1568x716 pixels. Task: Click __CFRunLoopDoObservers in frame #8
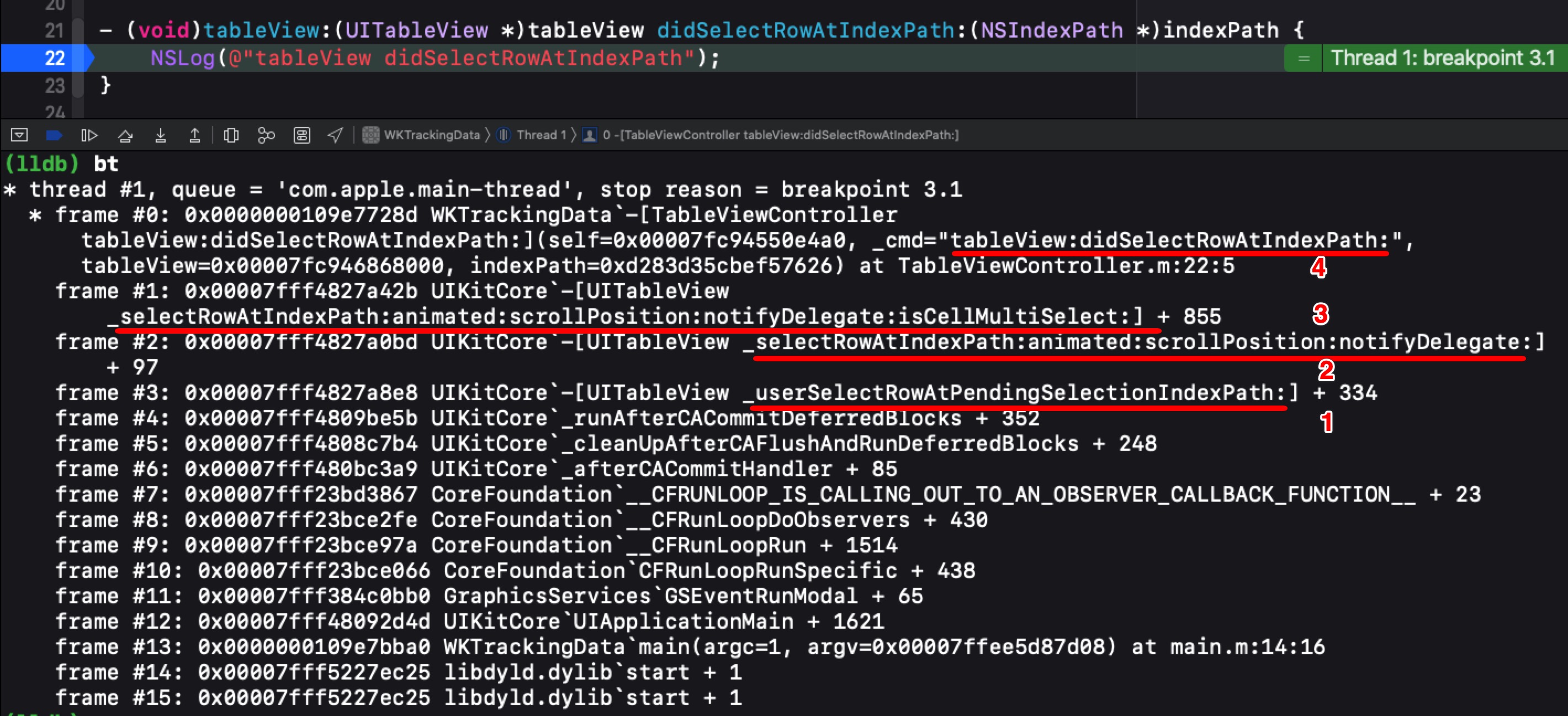[767, 520]
